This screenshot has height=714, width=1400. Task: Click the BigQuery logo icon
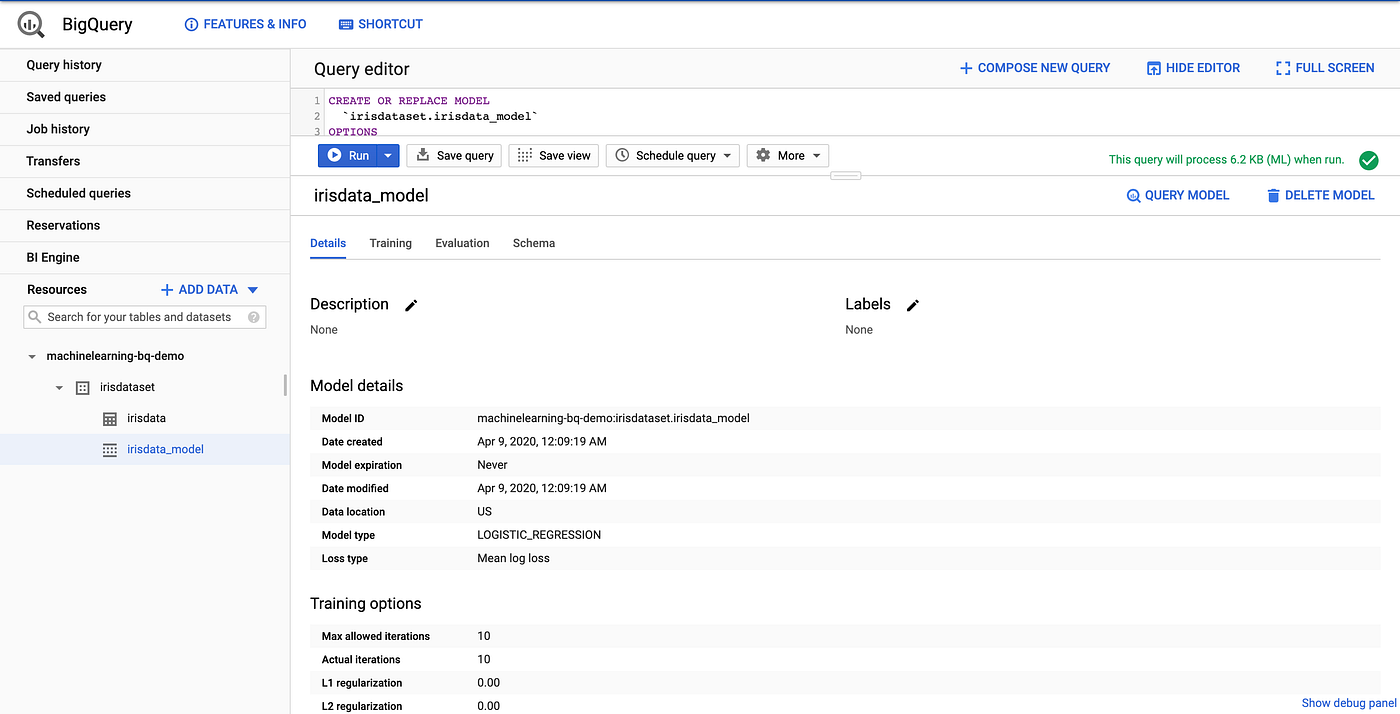coord(29,23)
